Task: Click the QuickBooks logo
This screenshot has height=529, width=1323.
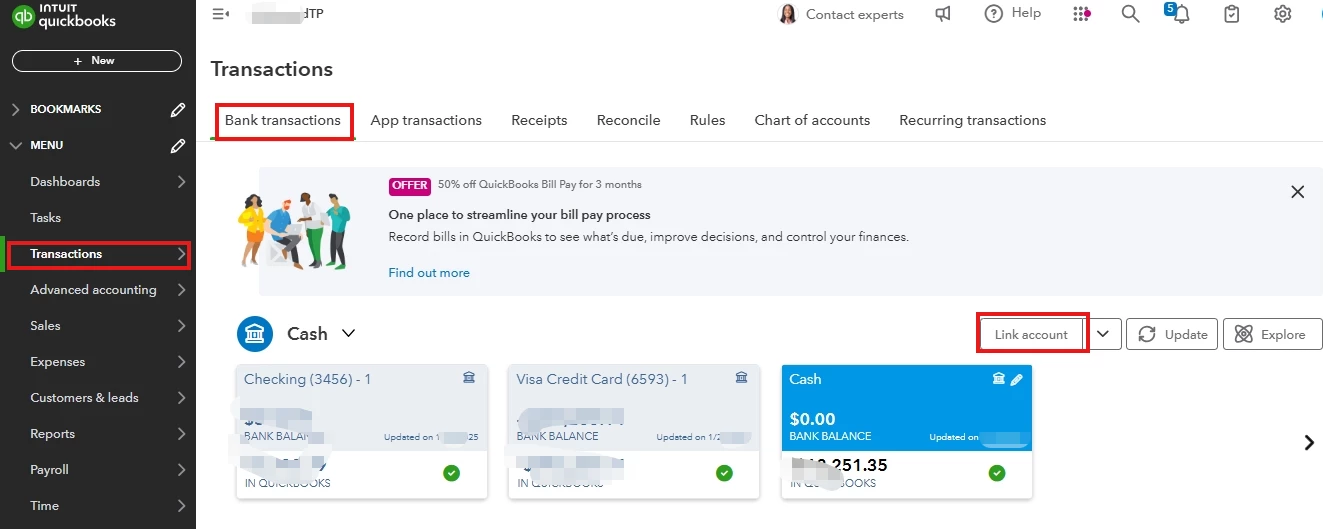Action: coord(64,16)
